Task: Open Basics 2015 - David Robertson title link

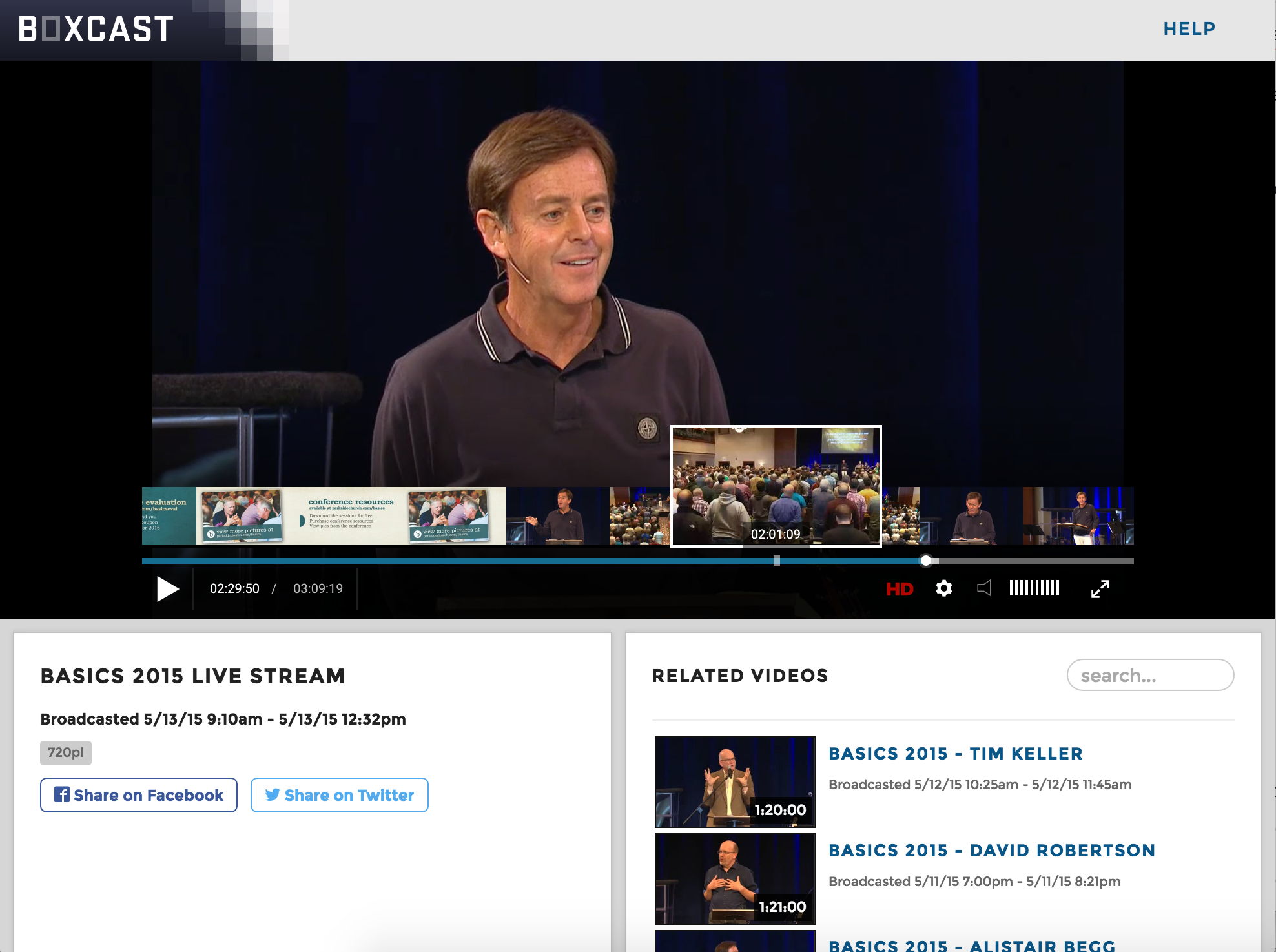Action: pyautogui.click(x=991, y=851)
